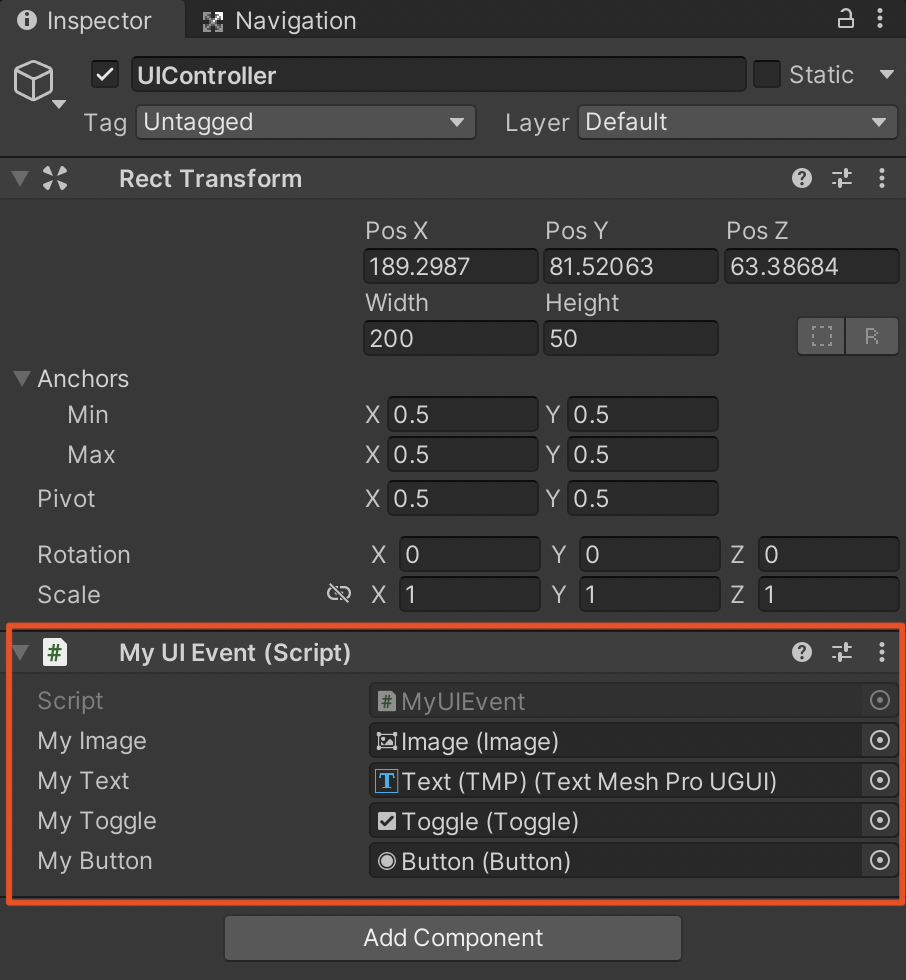The image size is (906, 980).
Task: Switch to the Navigation tab
Action: tap(279, 21)
